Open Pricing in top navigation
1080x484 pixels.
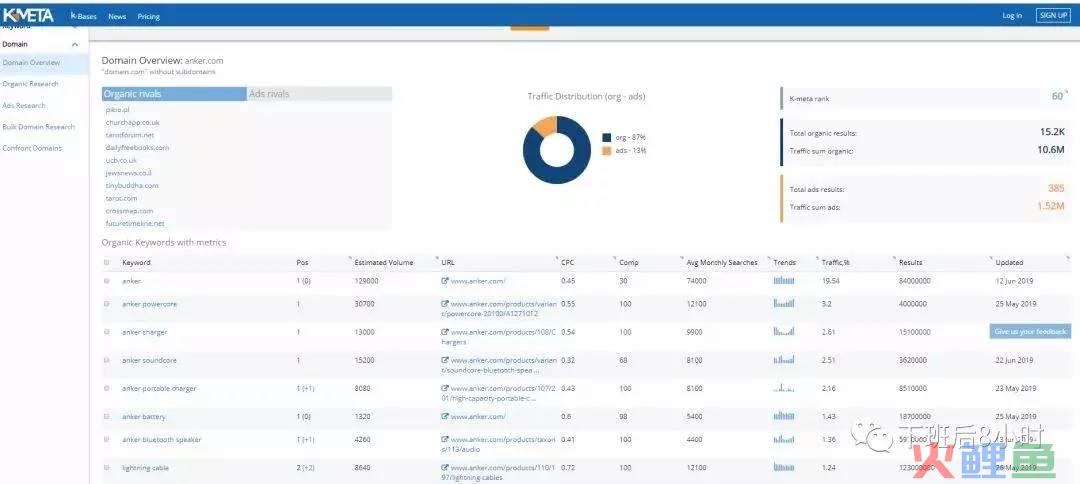[148, 17]
